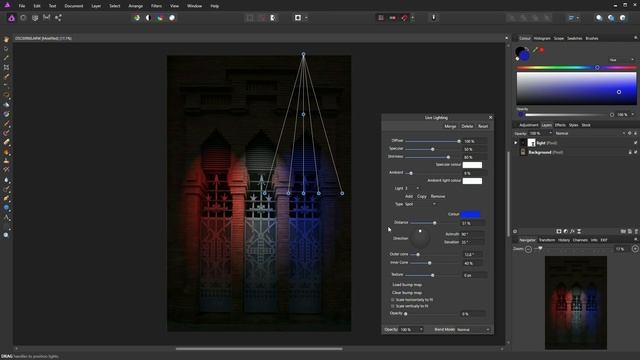Click the colour picker eyedropper in the Colour panel
The height and width of the screenshot is (360, 640).
[535, 50]
